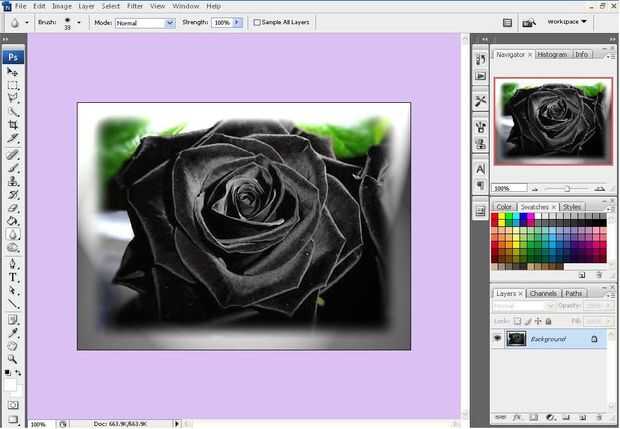620x429 pixels.
Task: Pick the red swatch in Swatches
Action: pos(495,217)
